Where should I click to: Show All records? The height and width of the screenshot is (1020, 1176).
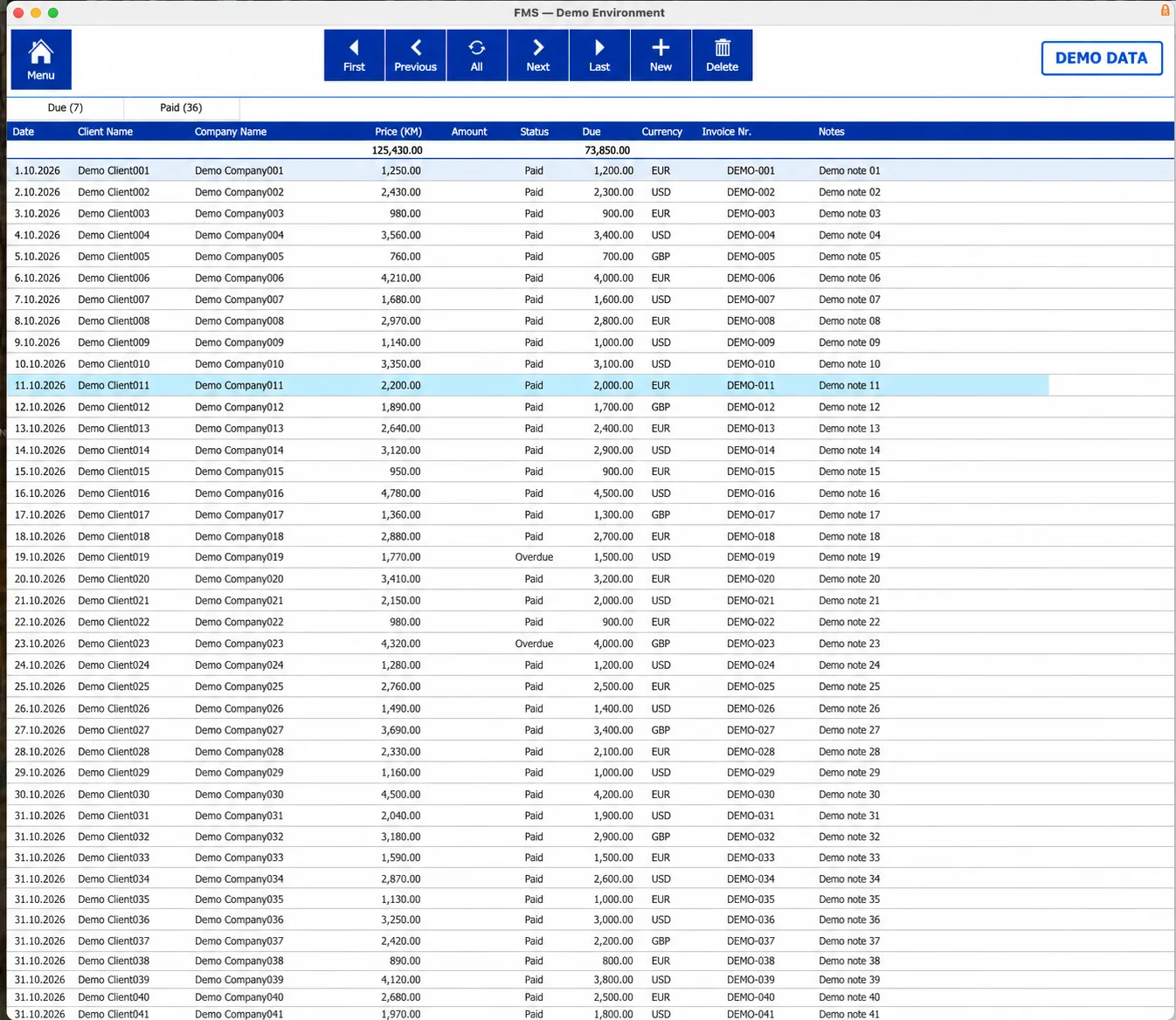coord(476,56)
